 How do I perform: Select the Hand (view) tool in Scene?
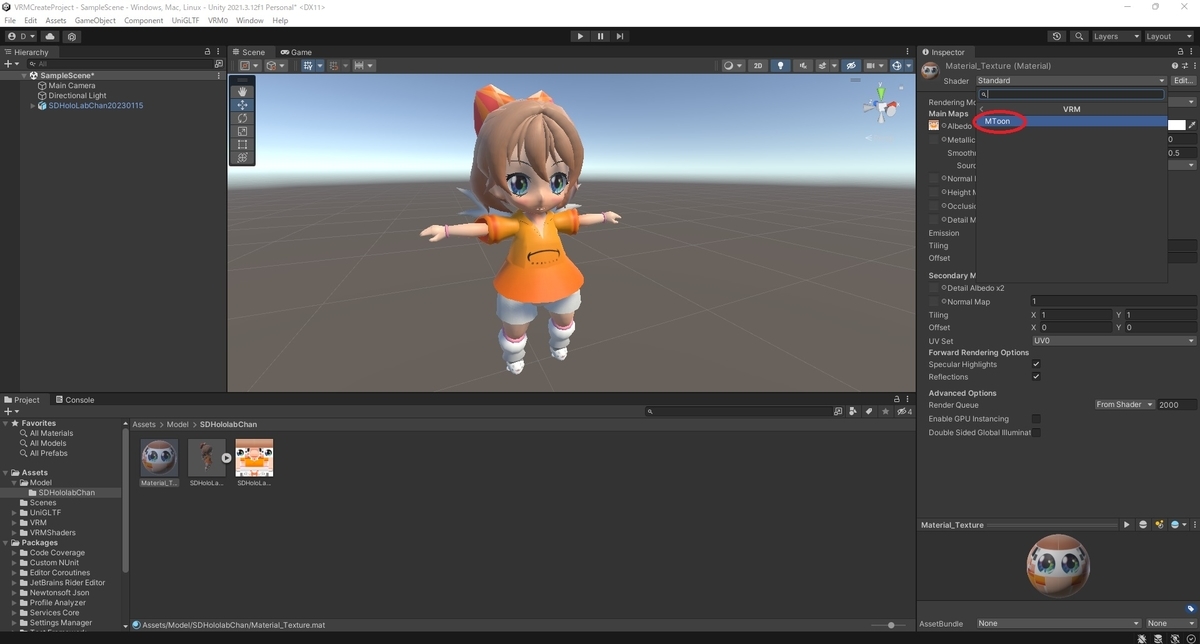pyautogui.click(x=242, y=91)
